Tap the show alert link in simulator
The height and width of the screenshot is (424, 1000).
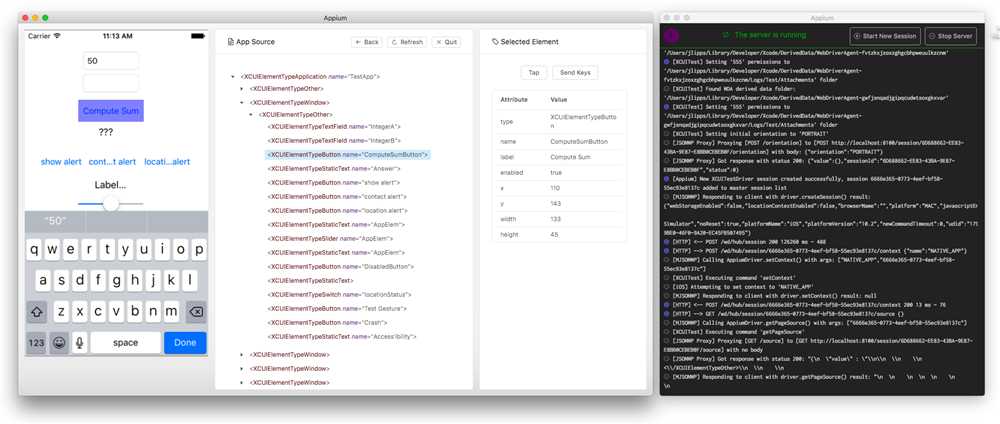coord(61,162)
